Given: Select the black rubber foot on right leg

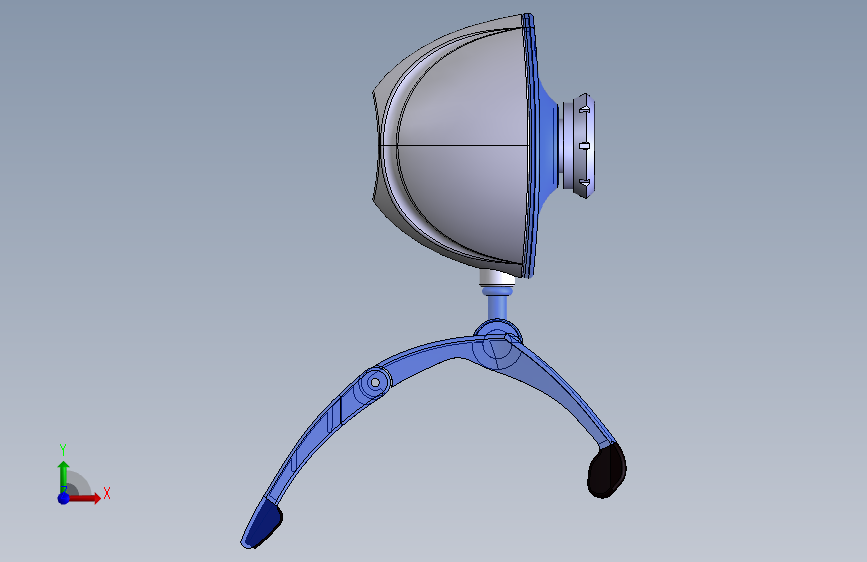Looking at the screenshot, I should click(607, 470).
